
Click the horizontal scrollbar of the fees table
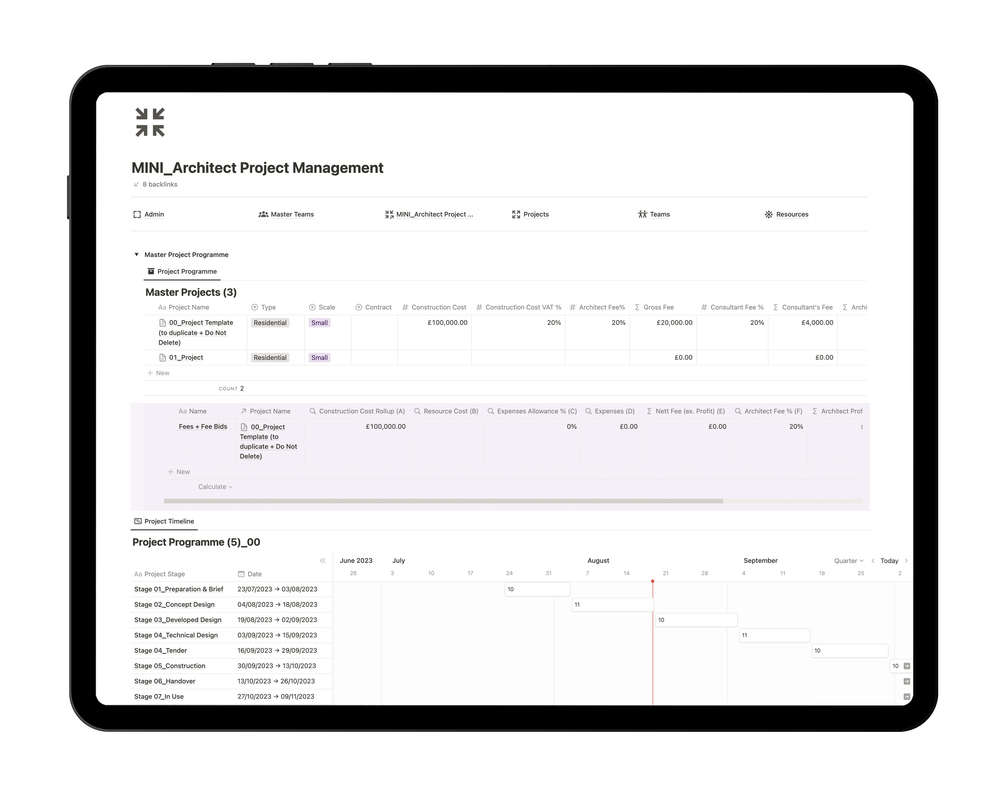coord(444,501)
